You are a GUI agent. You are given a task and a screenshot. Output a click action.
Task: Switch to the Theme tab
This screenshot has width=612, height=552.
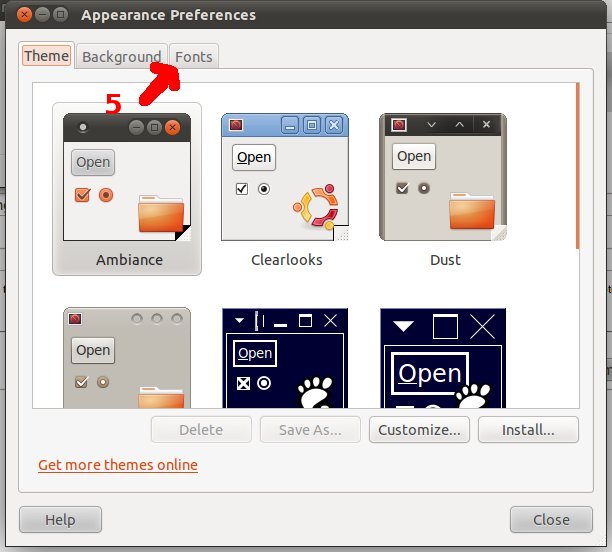[x=46, y=55]
